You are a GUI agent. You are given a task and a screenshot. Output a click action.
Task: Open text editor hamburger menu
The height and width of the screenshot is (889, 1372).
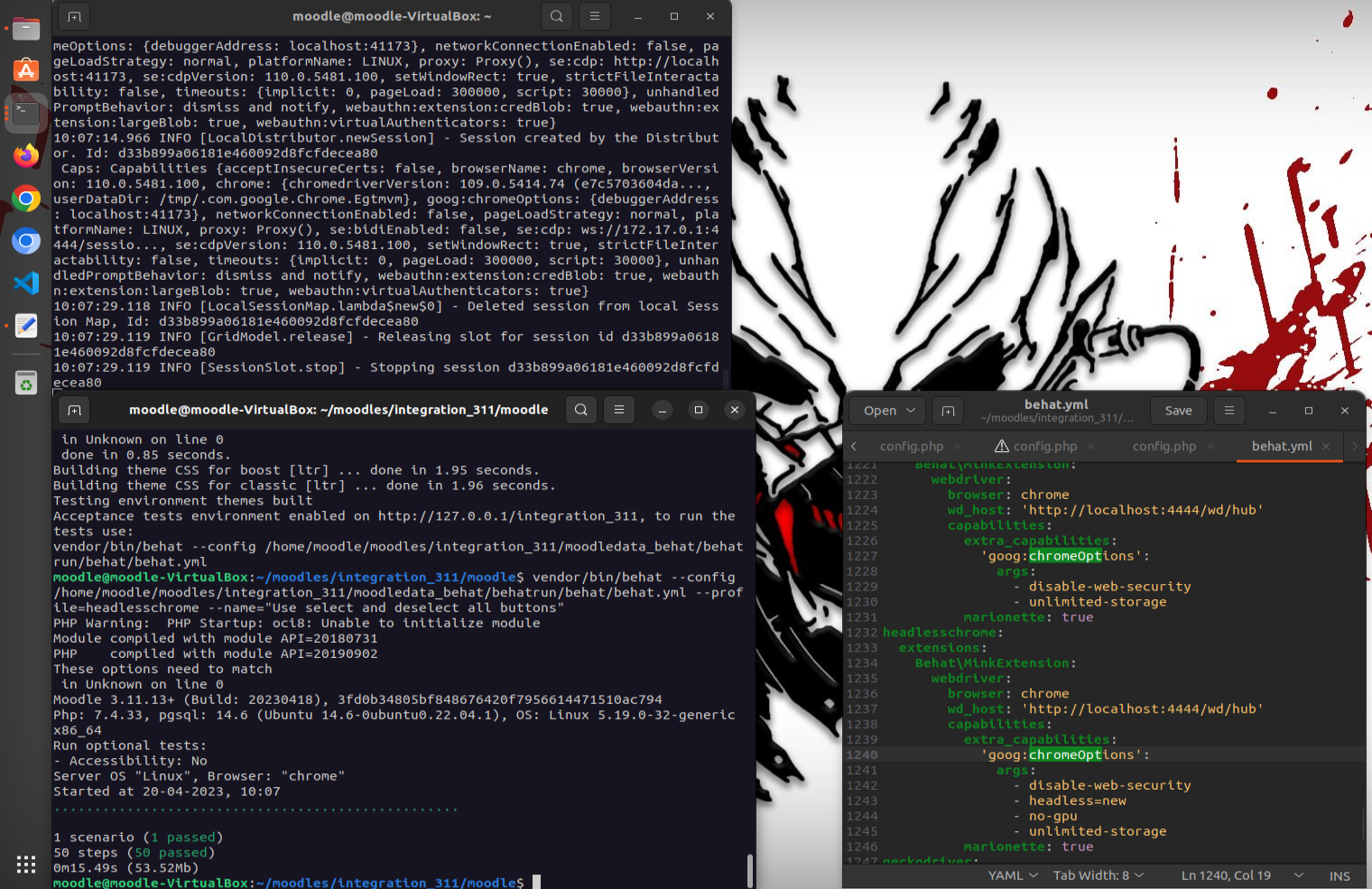point(1228,411)
